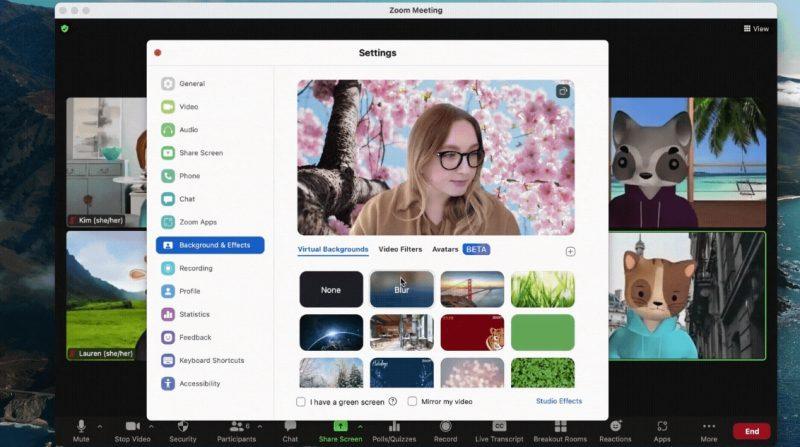Select dark blue holiday background
800x447 pixels.
coord(402,372)
